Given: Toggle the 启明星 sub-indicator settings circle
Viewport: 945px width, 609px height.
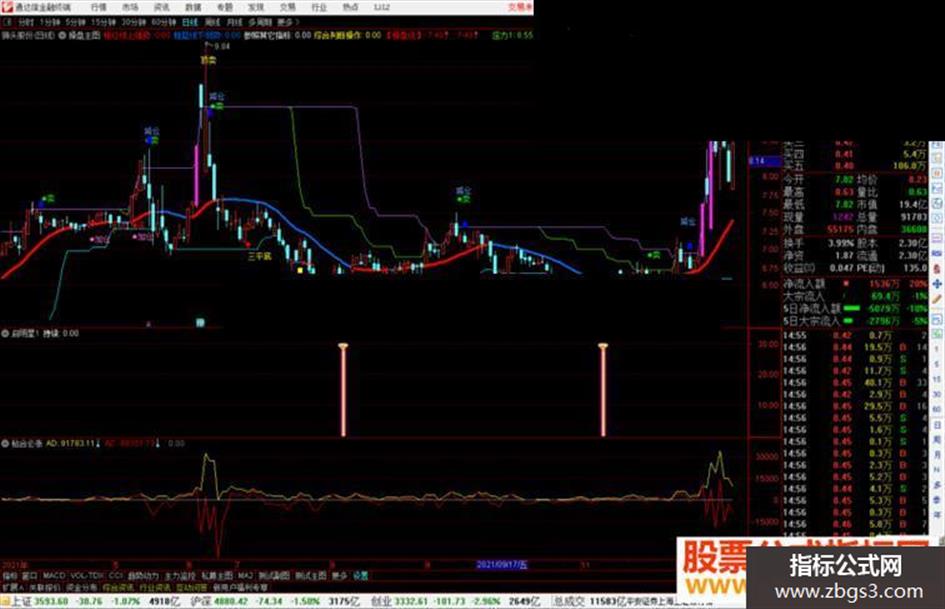Looking at the screenshot, I should click(5, 333).
